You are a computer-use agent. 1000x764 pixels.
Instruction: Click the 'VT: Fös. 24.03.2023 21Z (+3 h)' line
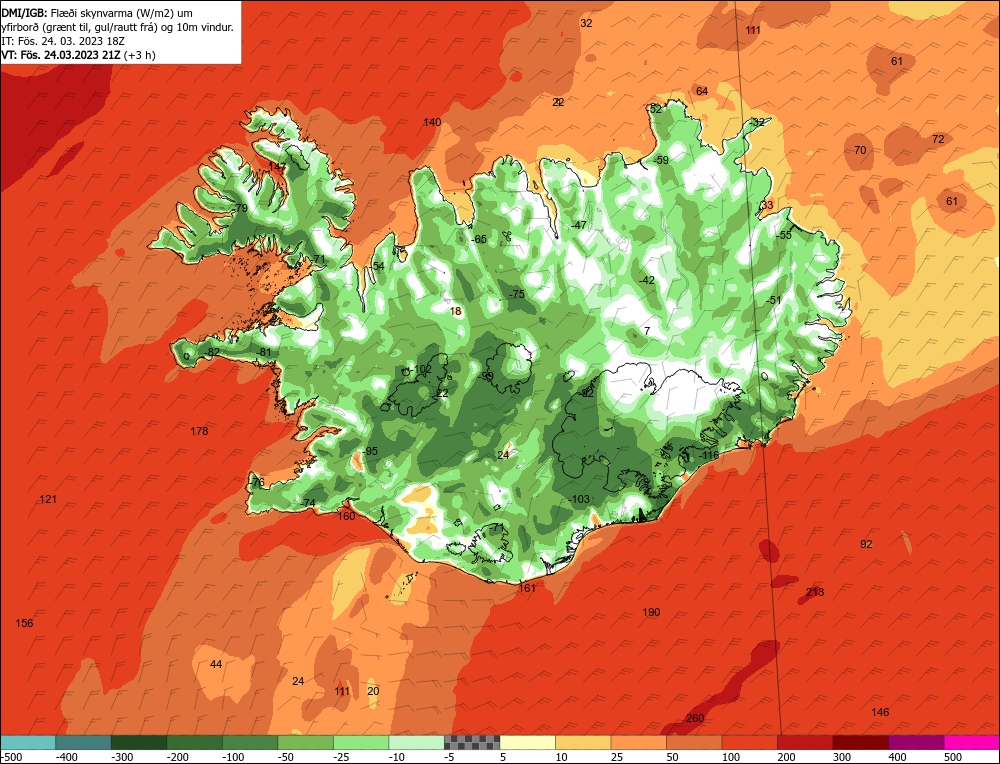pos(78,55)
